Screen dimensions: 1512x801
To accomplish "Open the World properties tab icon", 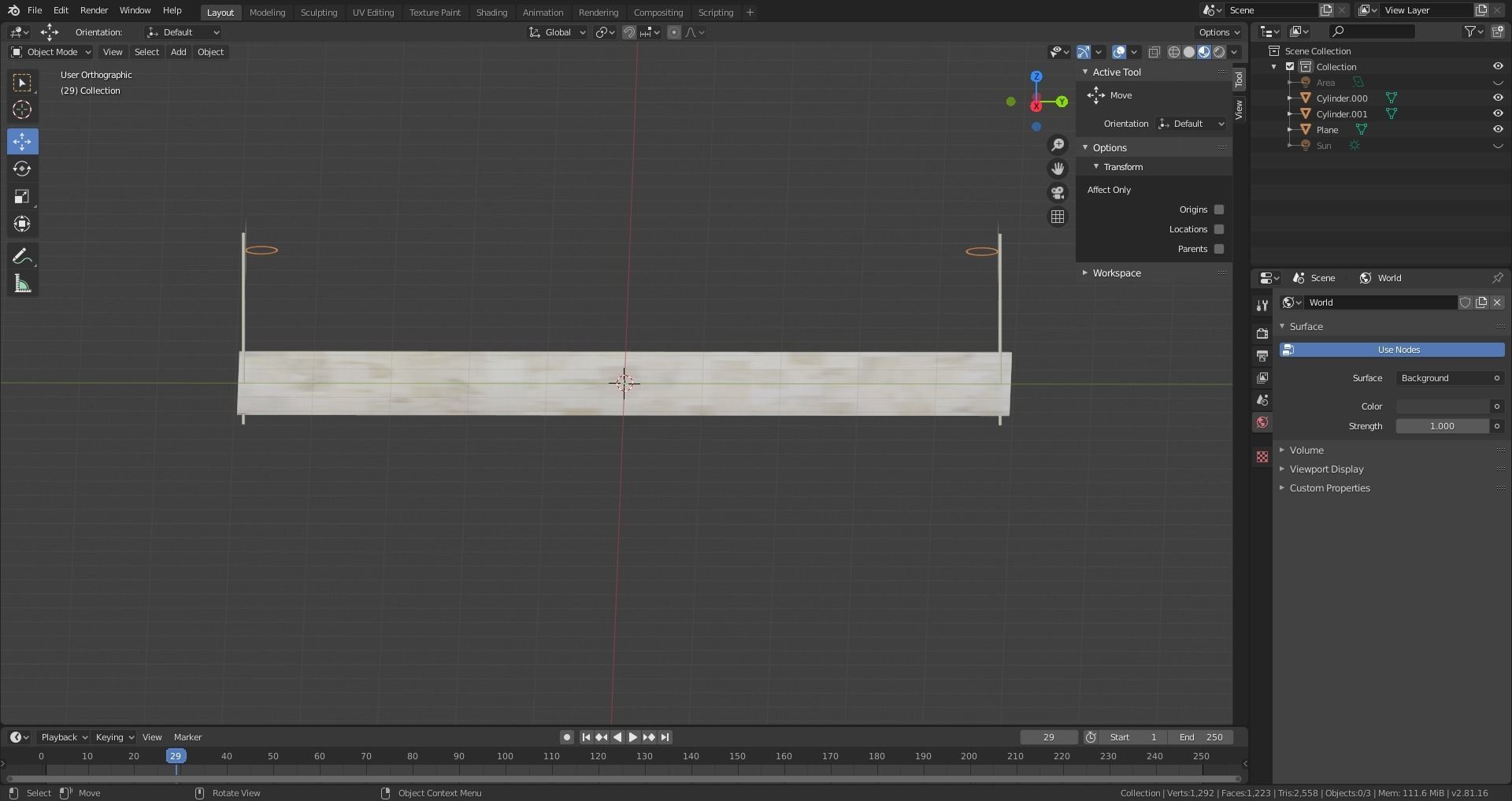I will 1262,423.
